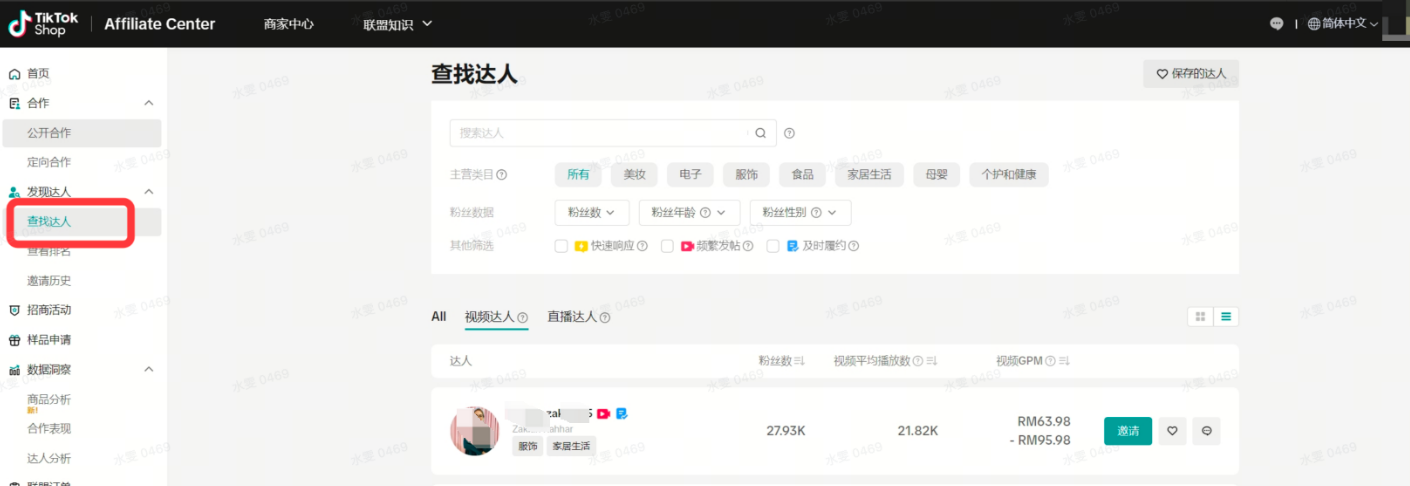The image size is (1410, 486).
Task: Click the 招商活动 shield icon
Action: tap(14, 310)
